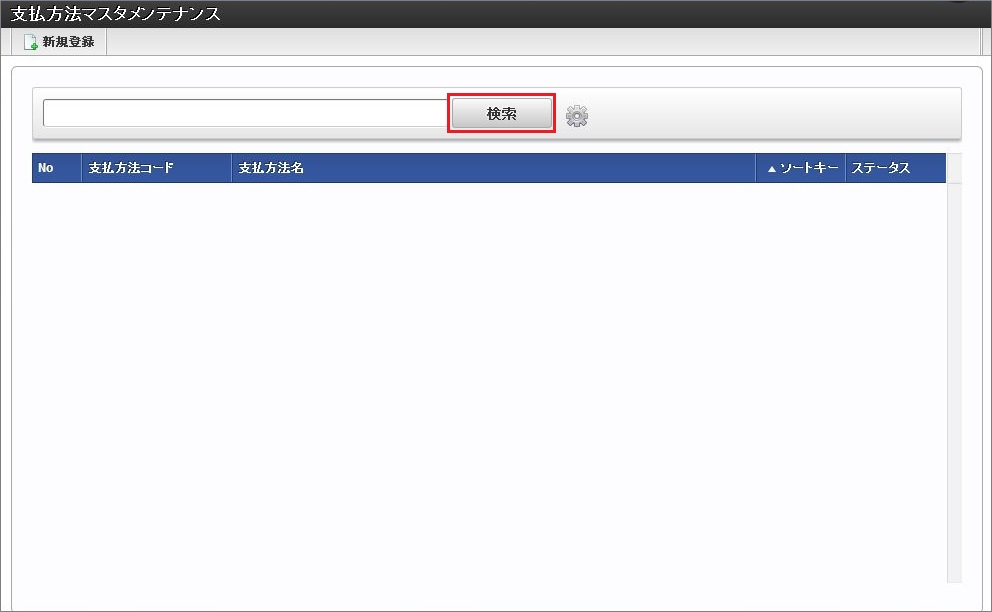The image size is (992, 612).
Task: Sort by the No column header
Action: click(57, 168)
